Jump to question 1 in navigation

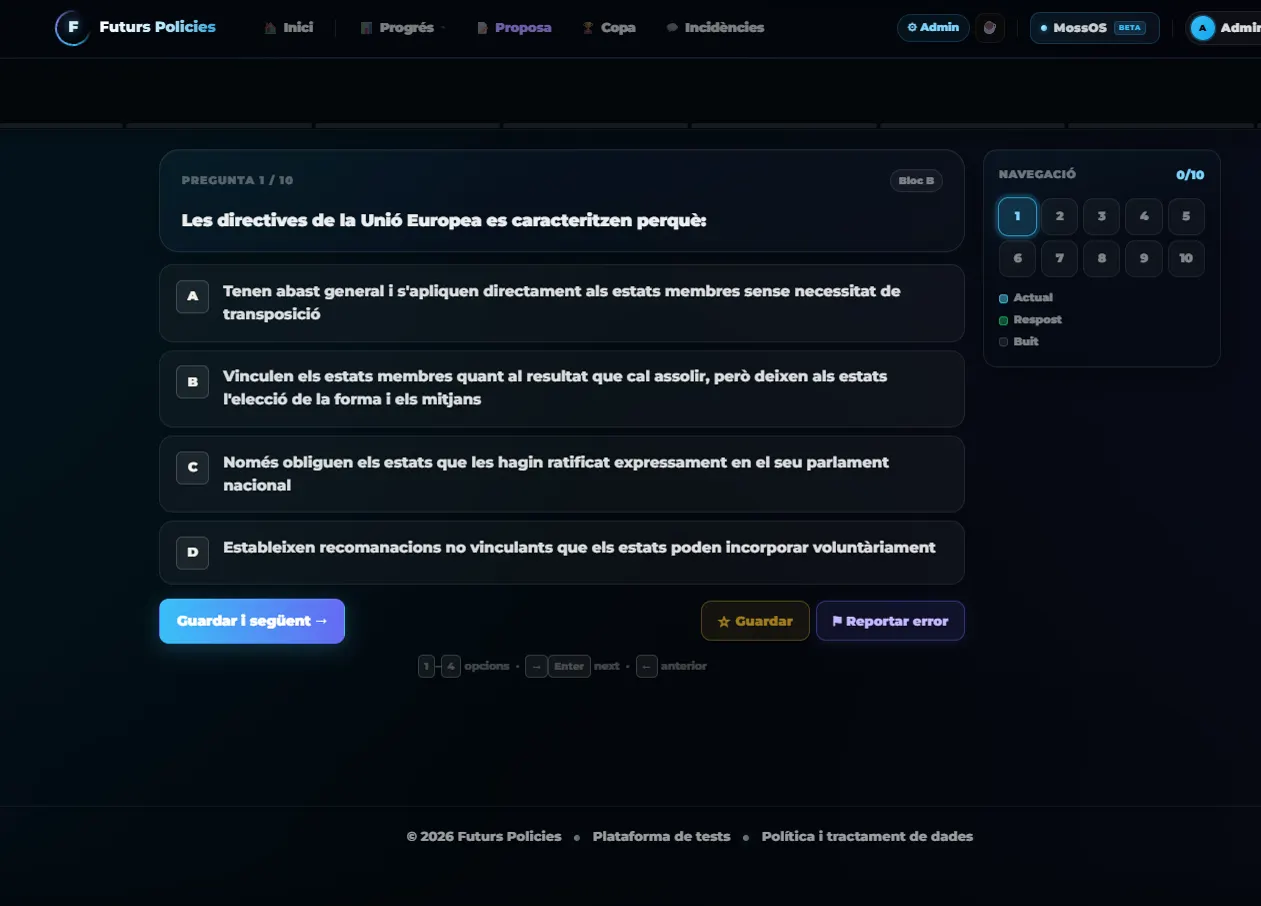coord(1017,216)
